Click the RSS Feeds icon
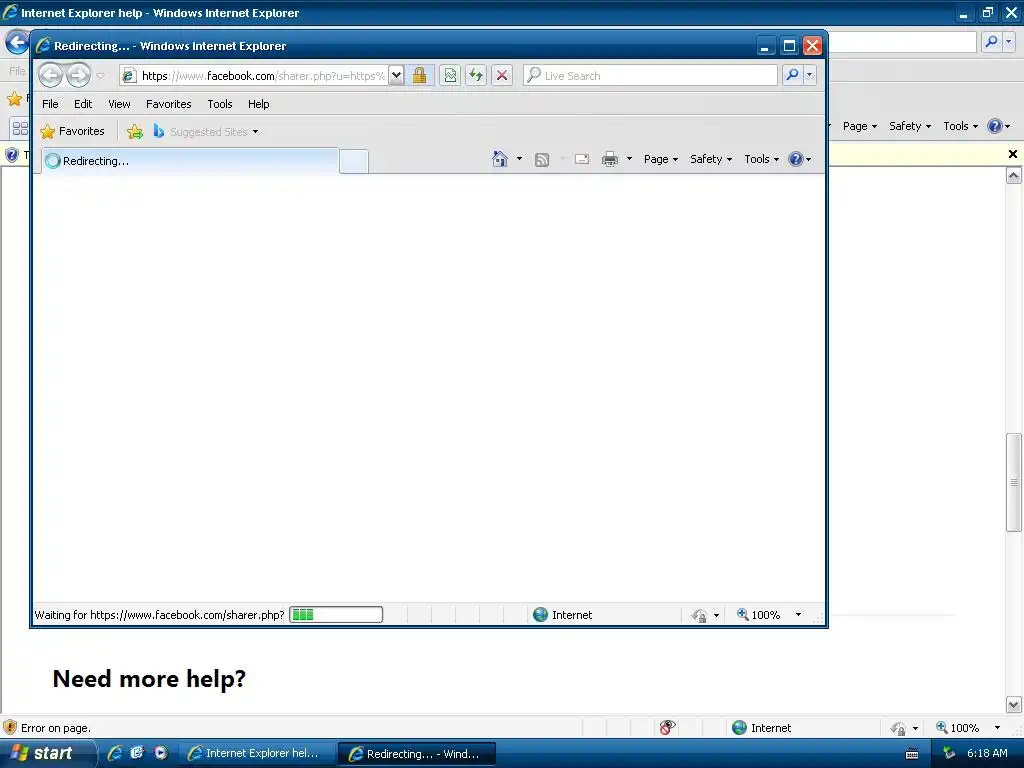Viewport: 1024px width, 768px height. pyautogui.click(x=542, y=159)
